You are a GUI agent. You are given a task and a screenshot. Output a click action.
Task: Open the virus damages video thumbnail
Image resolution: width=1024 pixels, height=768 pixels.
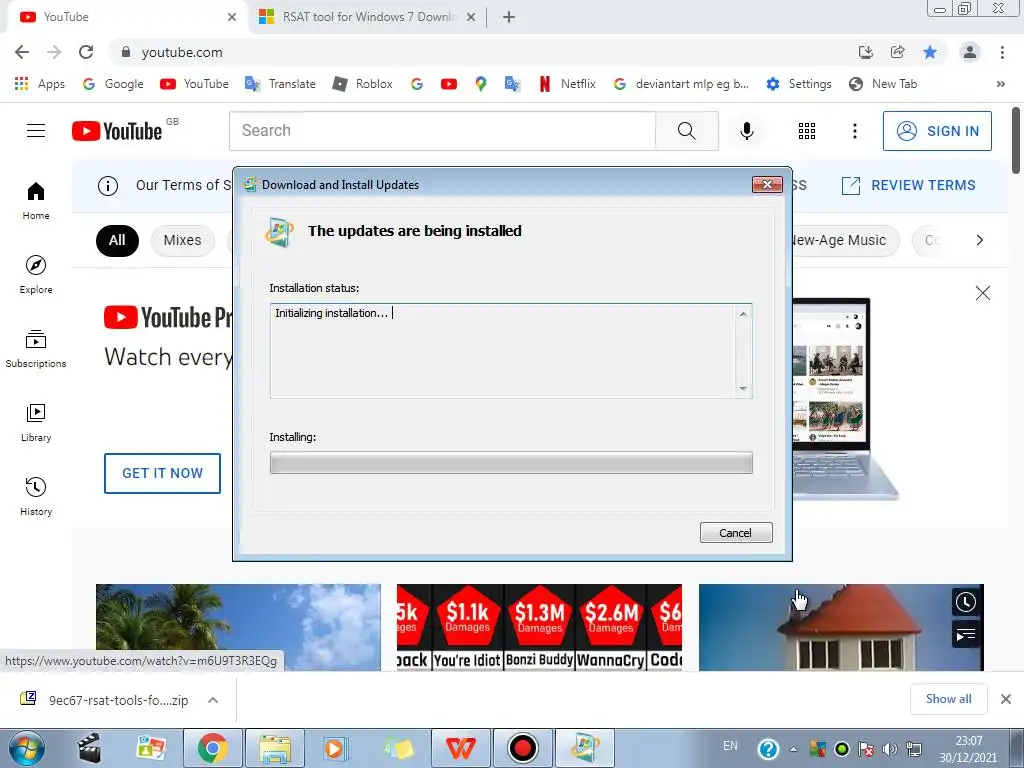coord(539,627)
